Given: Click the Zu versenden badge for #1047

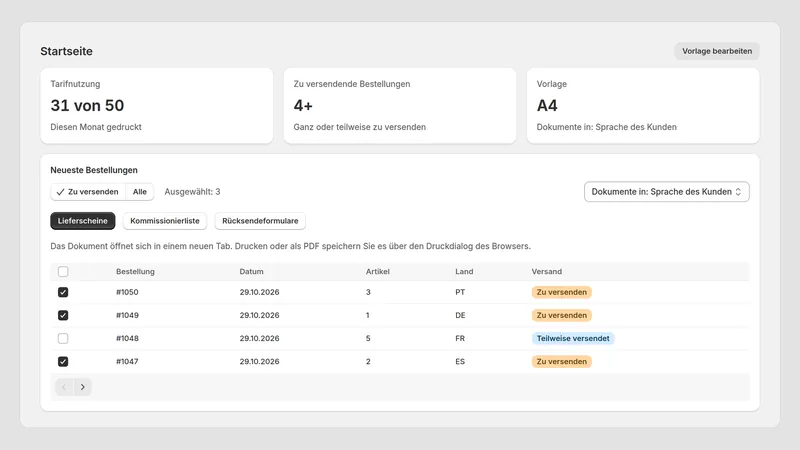Looking at the screenshot, I should tap(562, 361).
